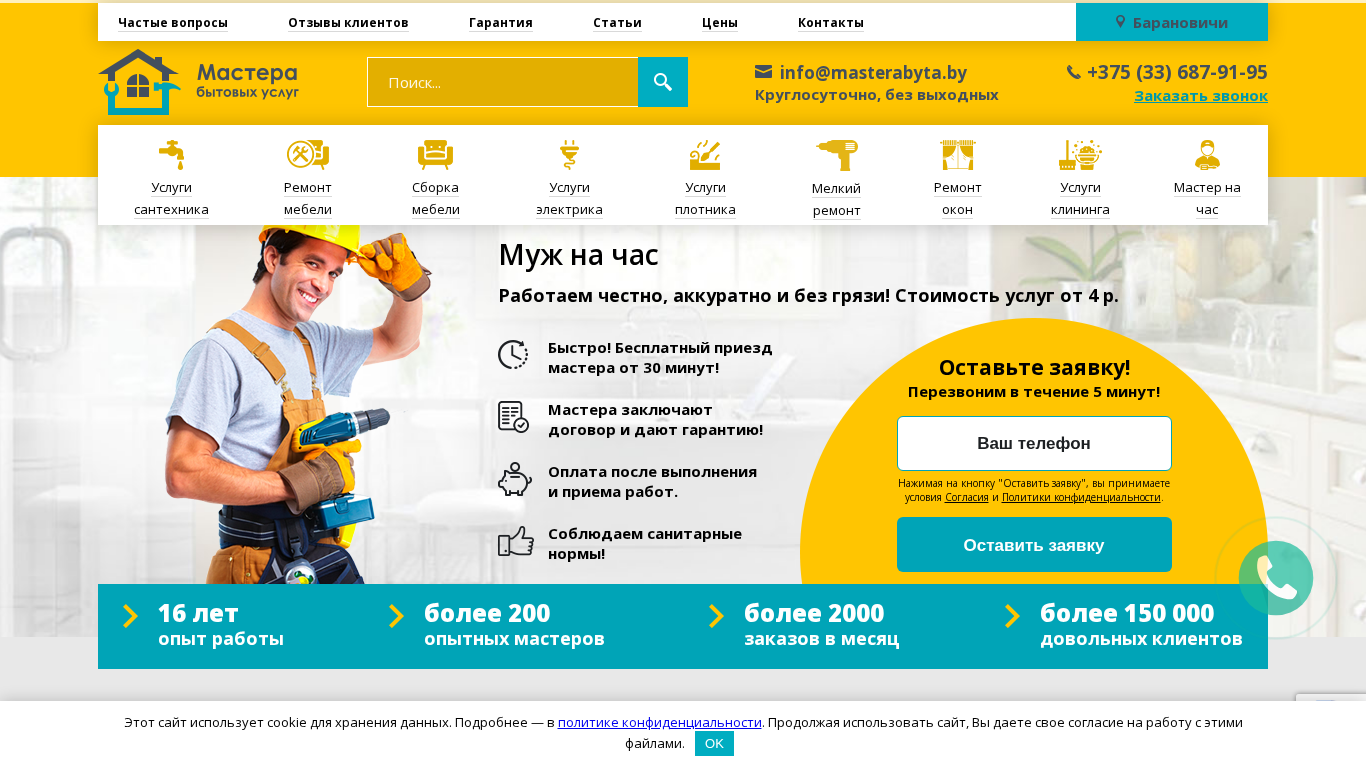Open the Мелкий ремонт link text
Screen dimensions: 1366x768
(x=837, y=199)
